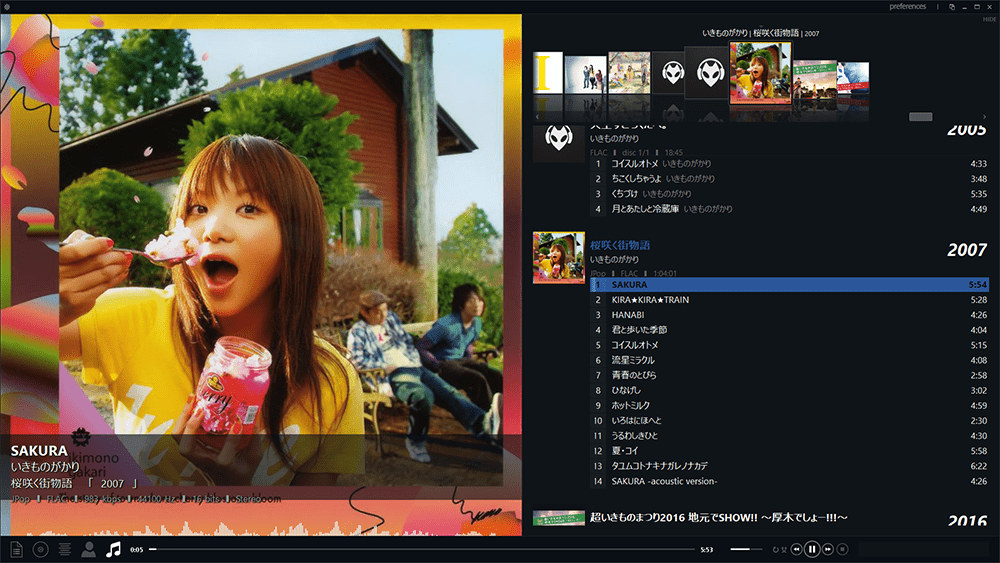Image resolution: width=1000 pixels, height=563 pixels.
Task: Open preferences in the title bar
Action: (x=908, y=6)
